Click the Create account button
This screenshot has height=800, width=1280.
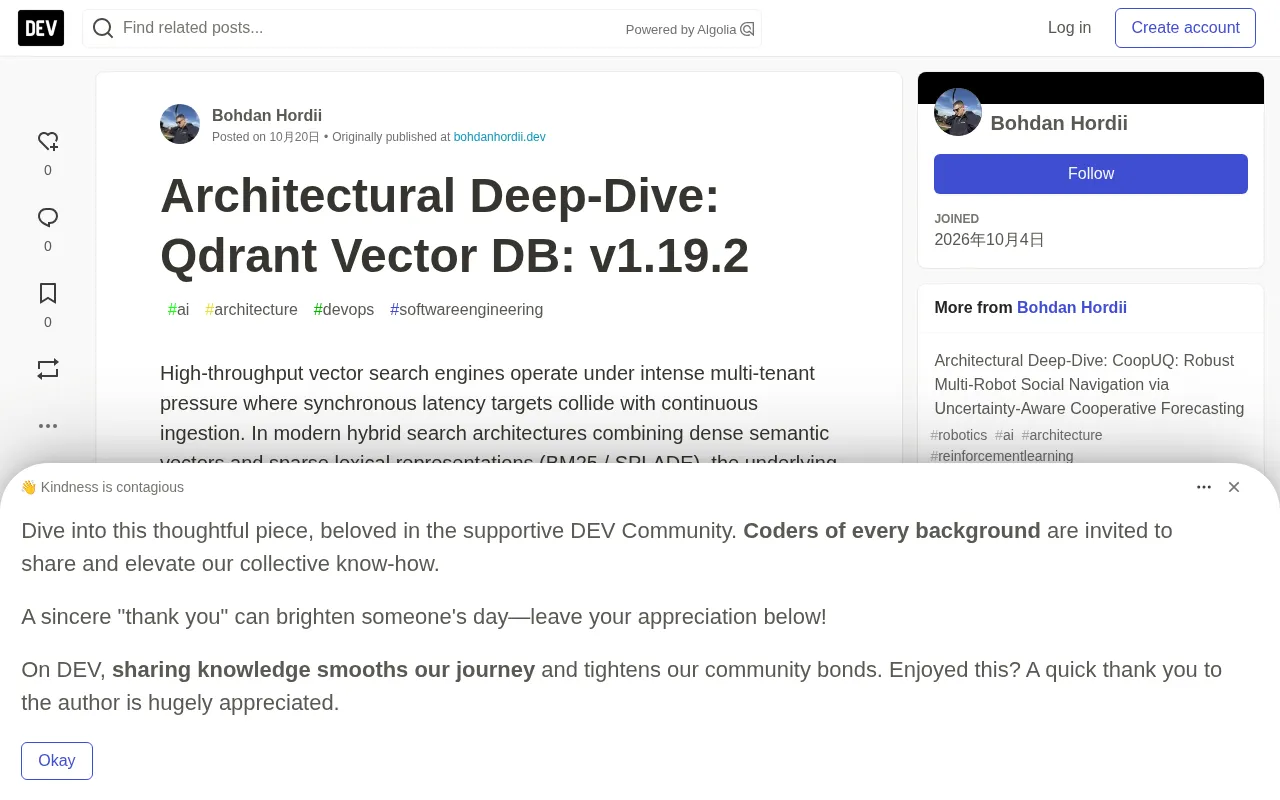(x=1185, y=28)
